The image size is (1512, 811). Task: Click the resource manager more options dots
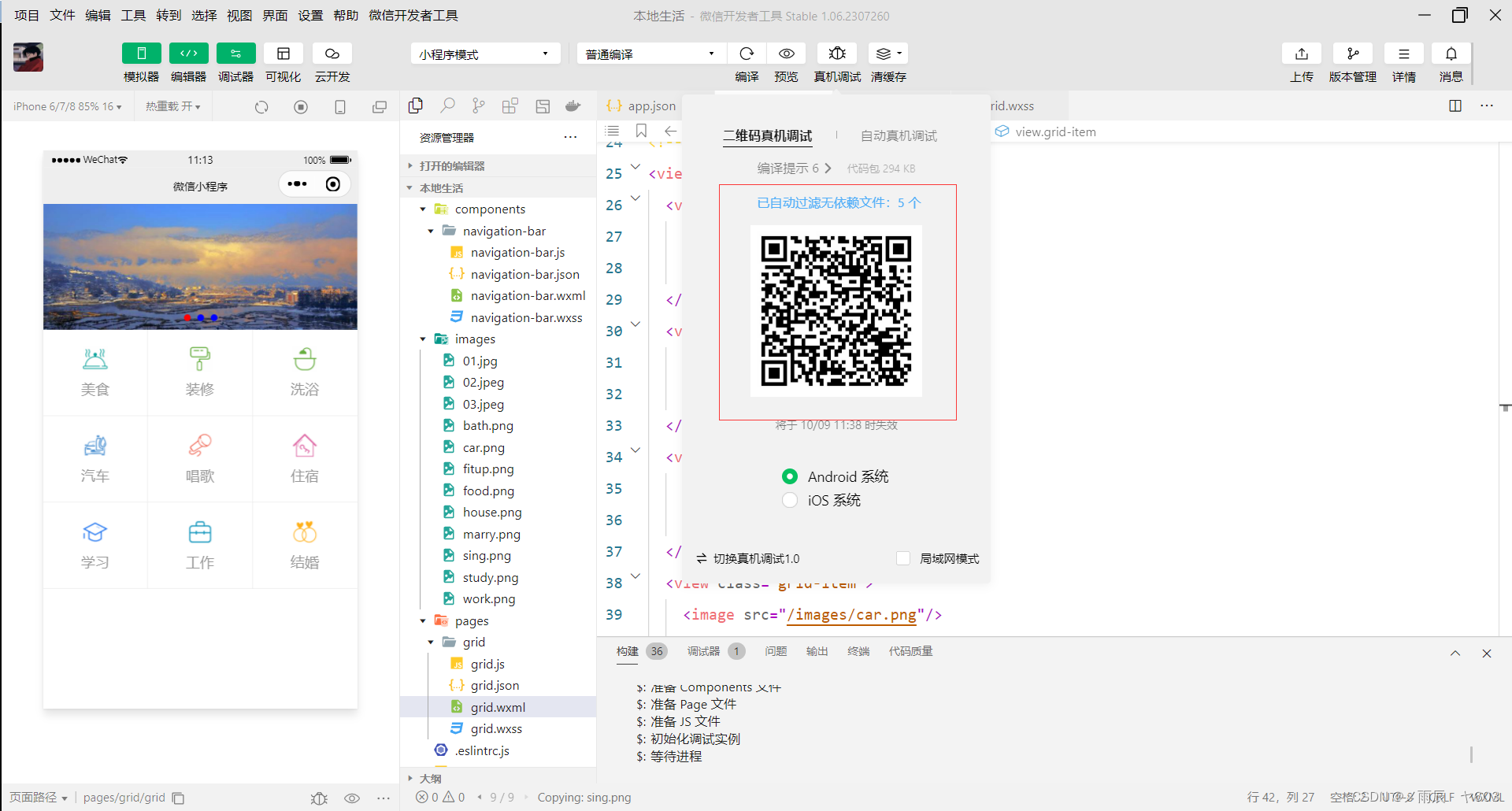[x=570, y=137]
